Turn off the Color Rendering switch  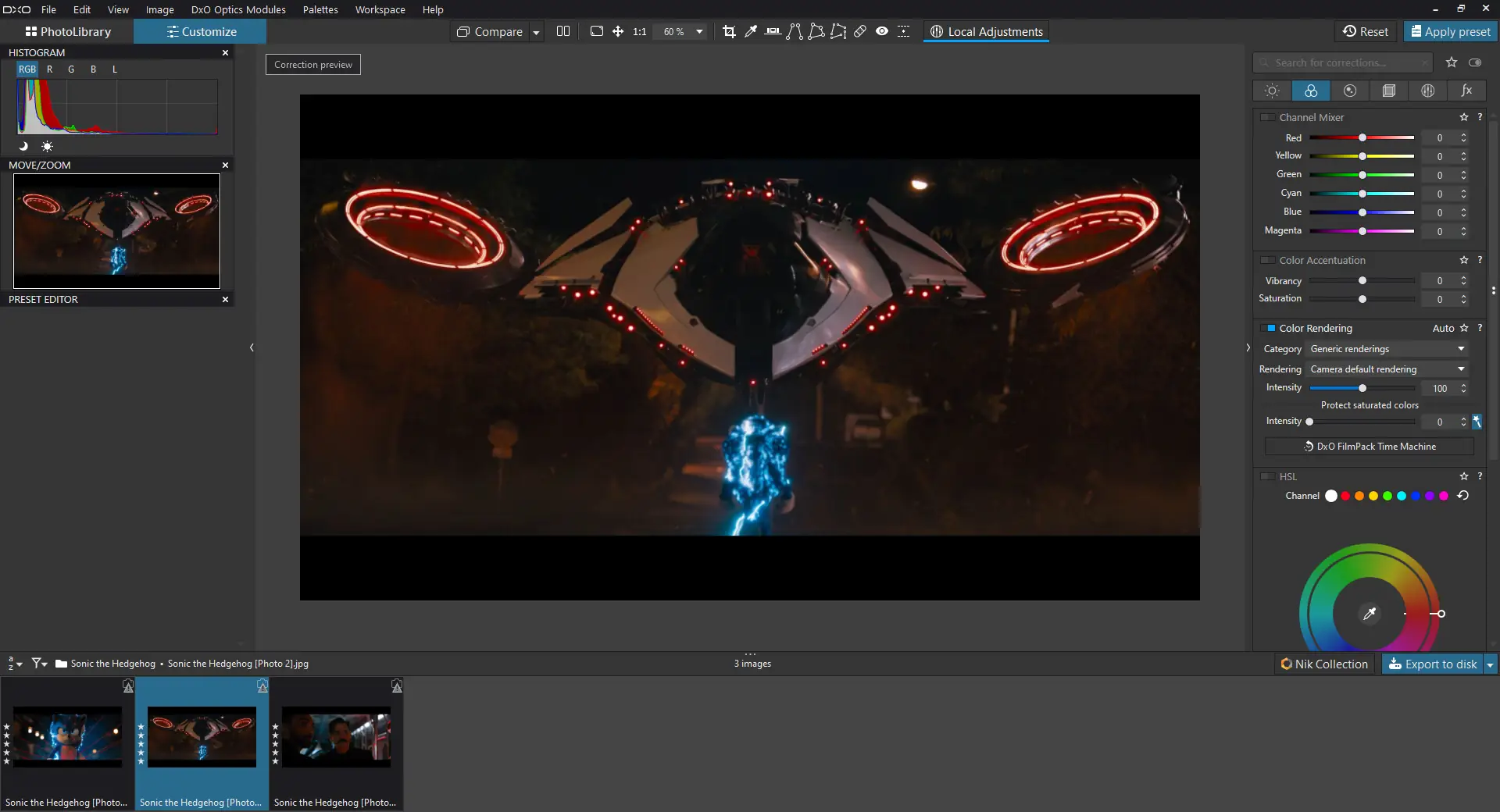pos(1268,328)
